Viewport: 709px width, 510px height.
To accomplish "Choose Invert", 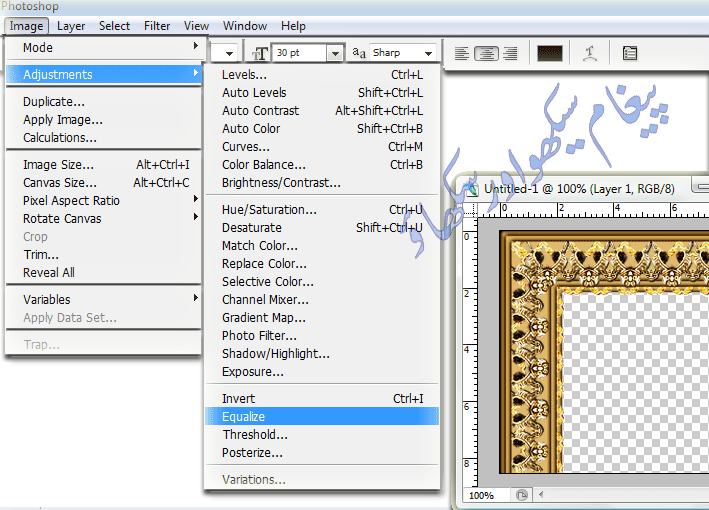I will point(322,399).
